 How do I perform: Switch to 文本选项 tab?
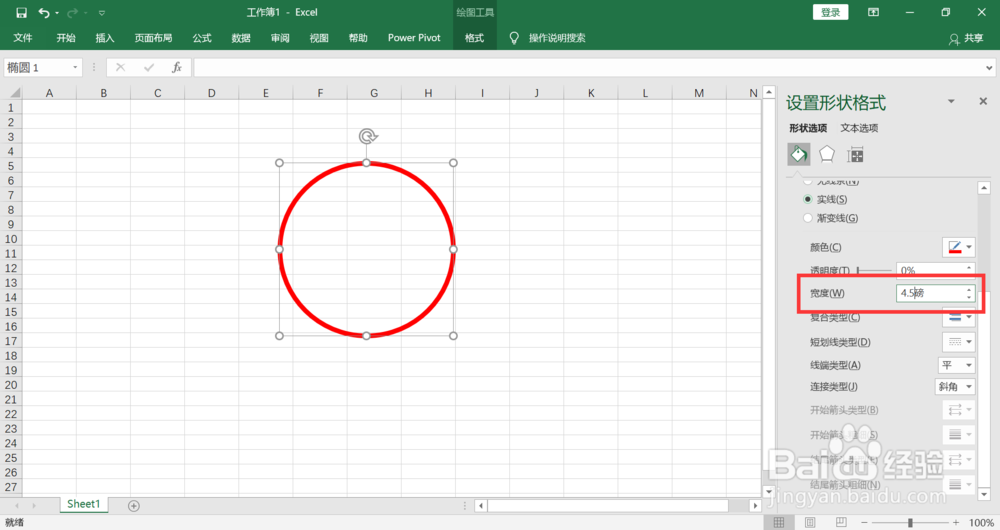pos(859,128)
